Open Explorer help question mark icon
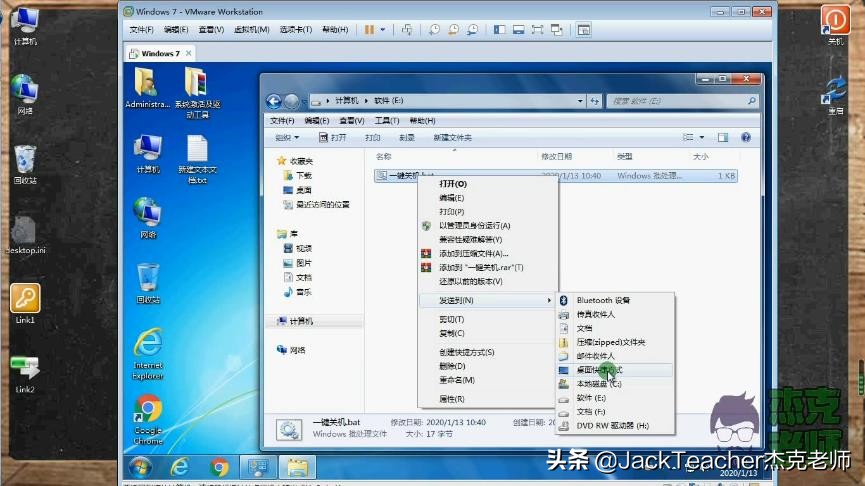The height and width of the screenshot is (486, 865). [x=746, y=137]
